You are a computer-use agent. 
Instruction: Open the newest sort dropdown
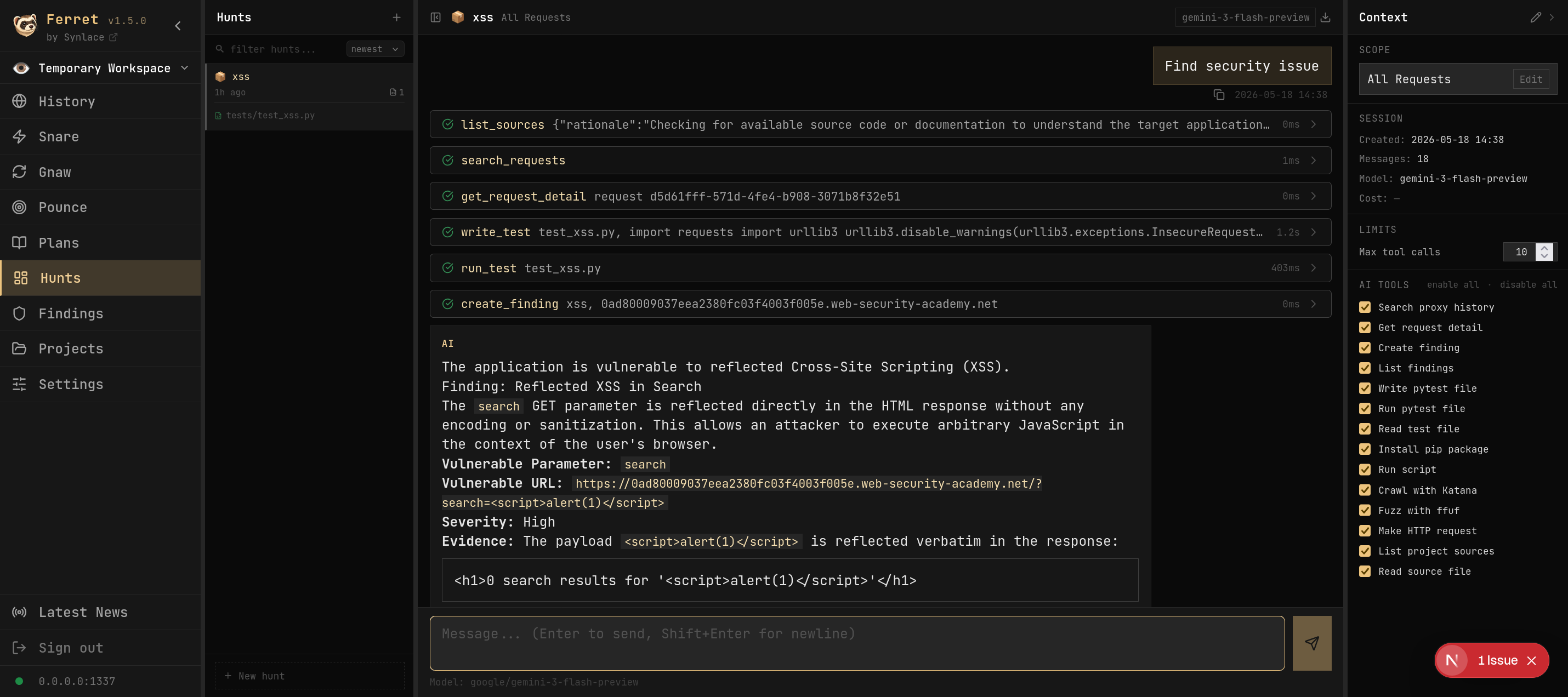(375, 49)
